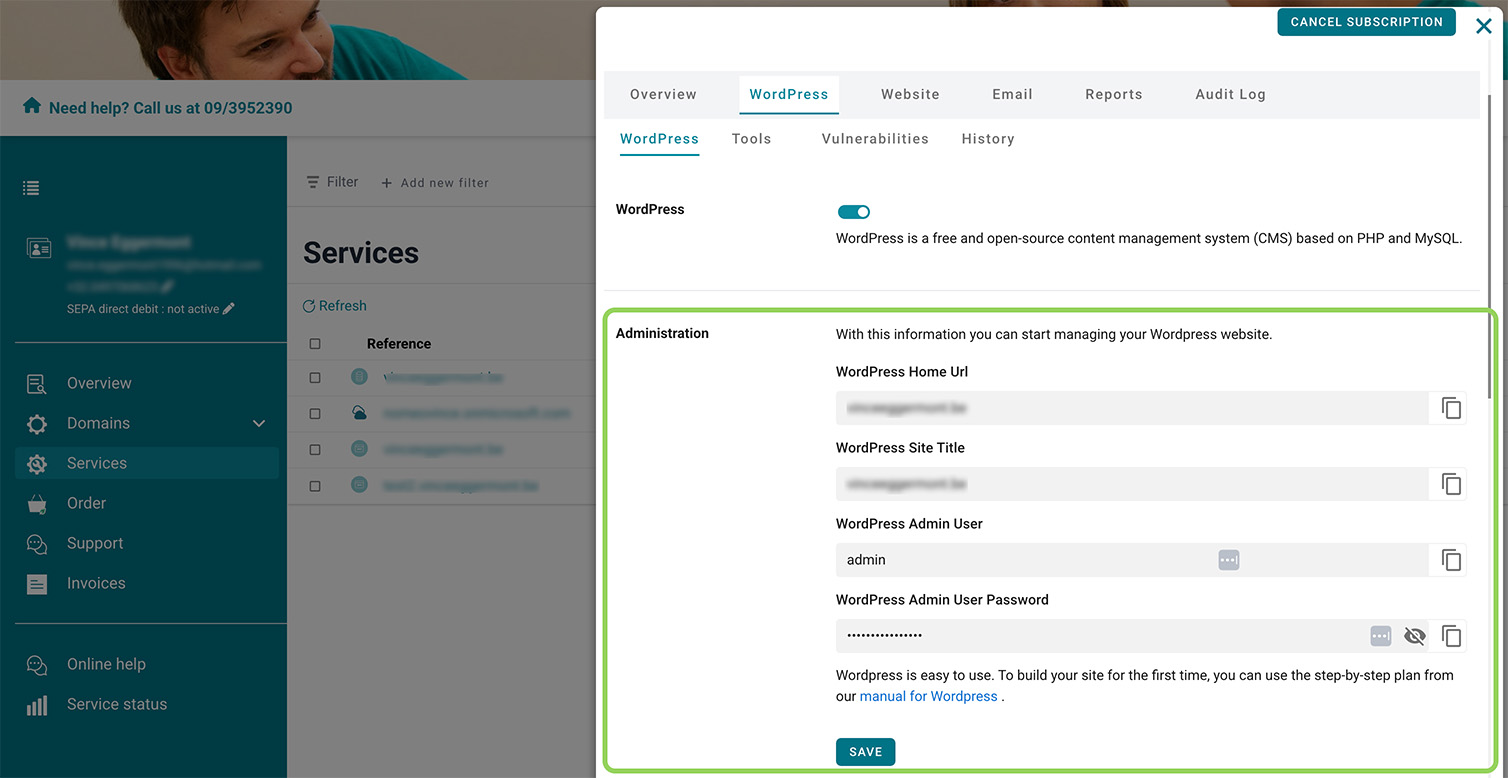Open password manager icon in Password field
Viewport: 1508px width, 778px height.
tap(1381, 636)
